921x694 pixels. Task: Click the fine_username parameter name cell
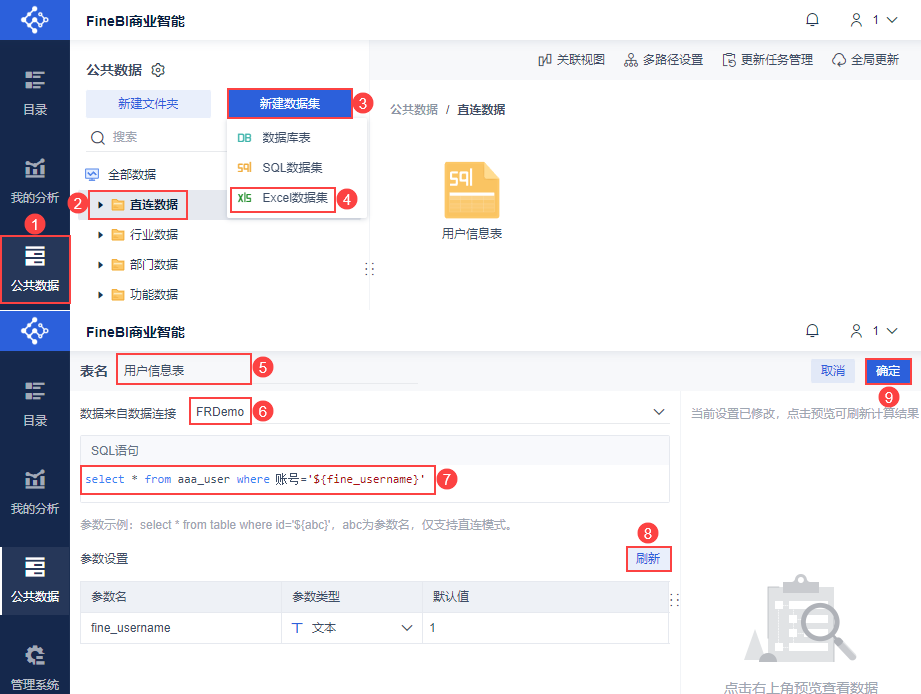coord(181,628)
